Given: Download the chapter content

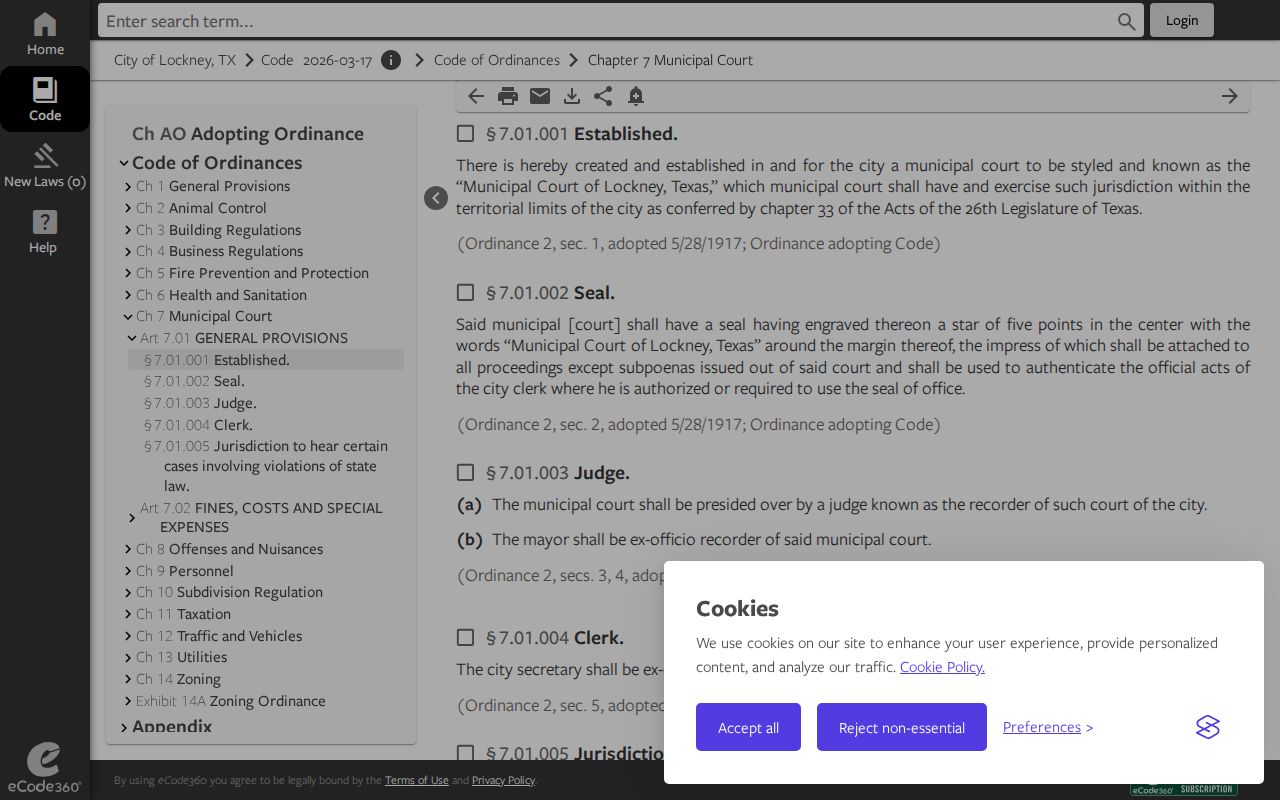Looking at the screenshot, I should pos(572,96).
